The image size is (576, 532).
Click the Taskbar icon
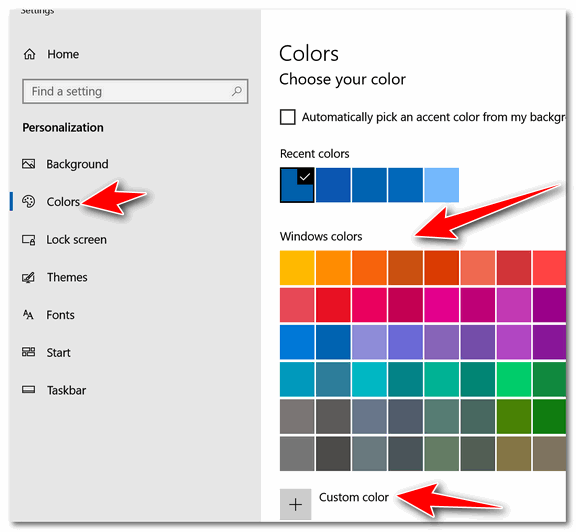tap(29, 389)
